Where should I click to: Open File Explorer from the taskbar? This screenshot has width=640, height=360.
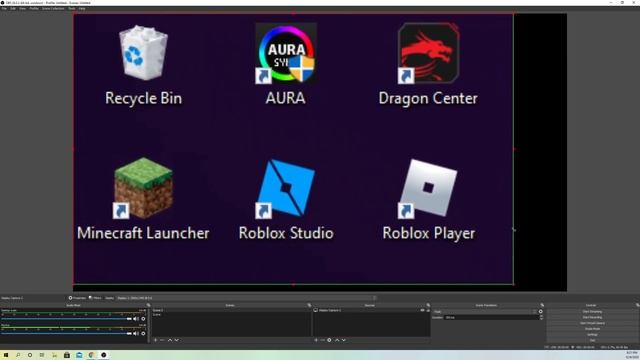(54, 355)
